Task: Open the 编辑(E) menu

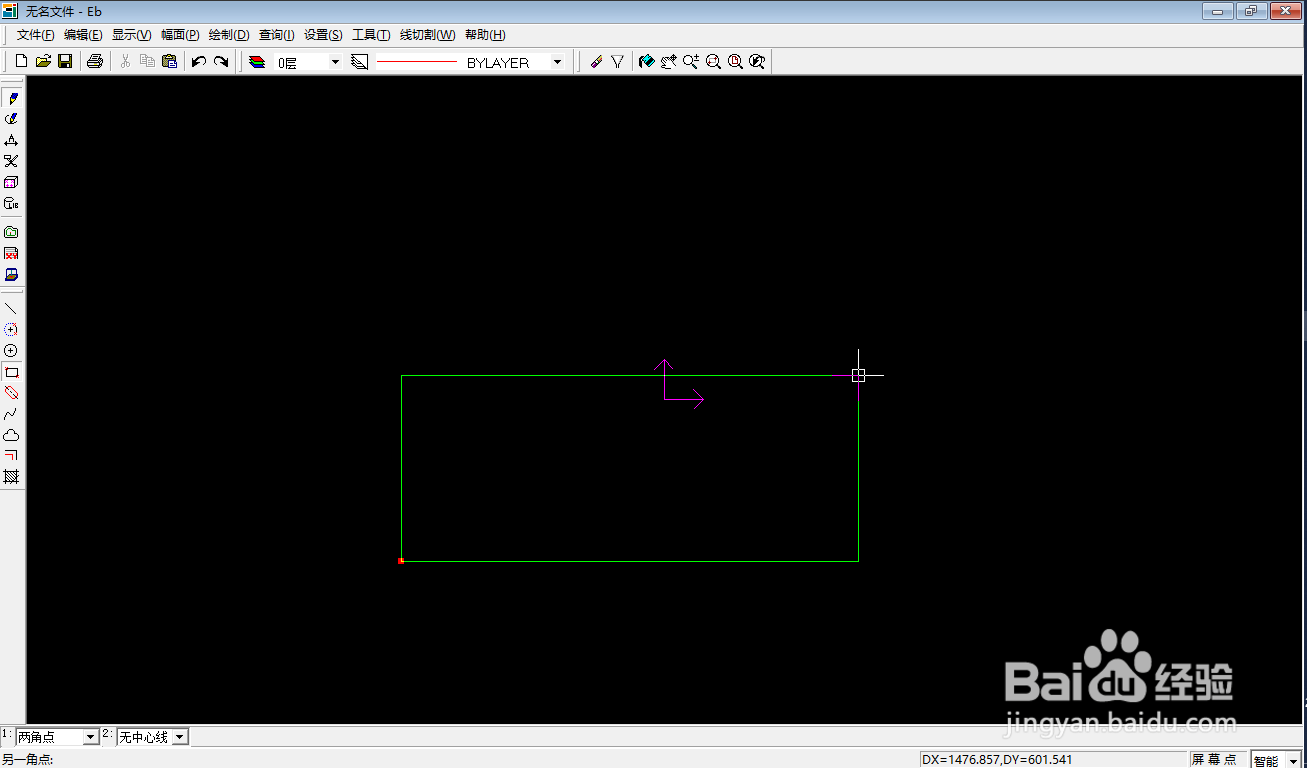Action: [83, 35]
